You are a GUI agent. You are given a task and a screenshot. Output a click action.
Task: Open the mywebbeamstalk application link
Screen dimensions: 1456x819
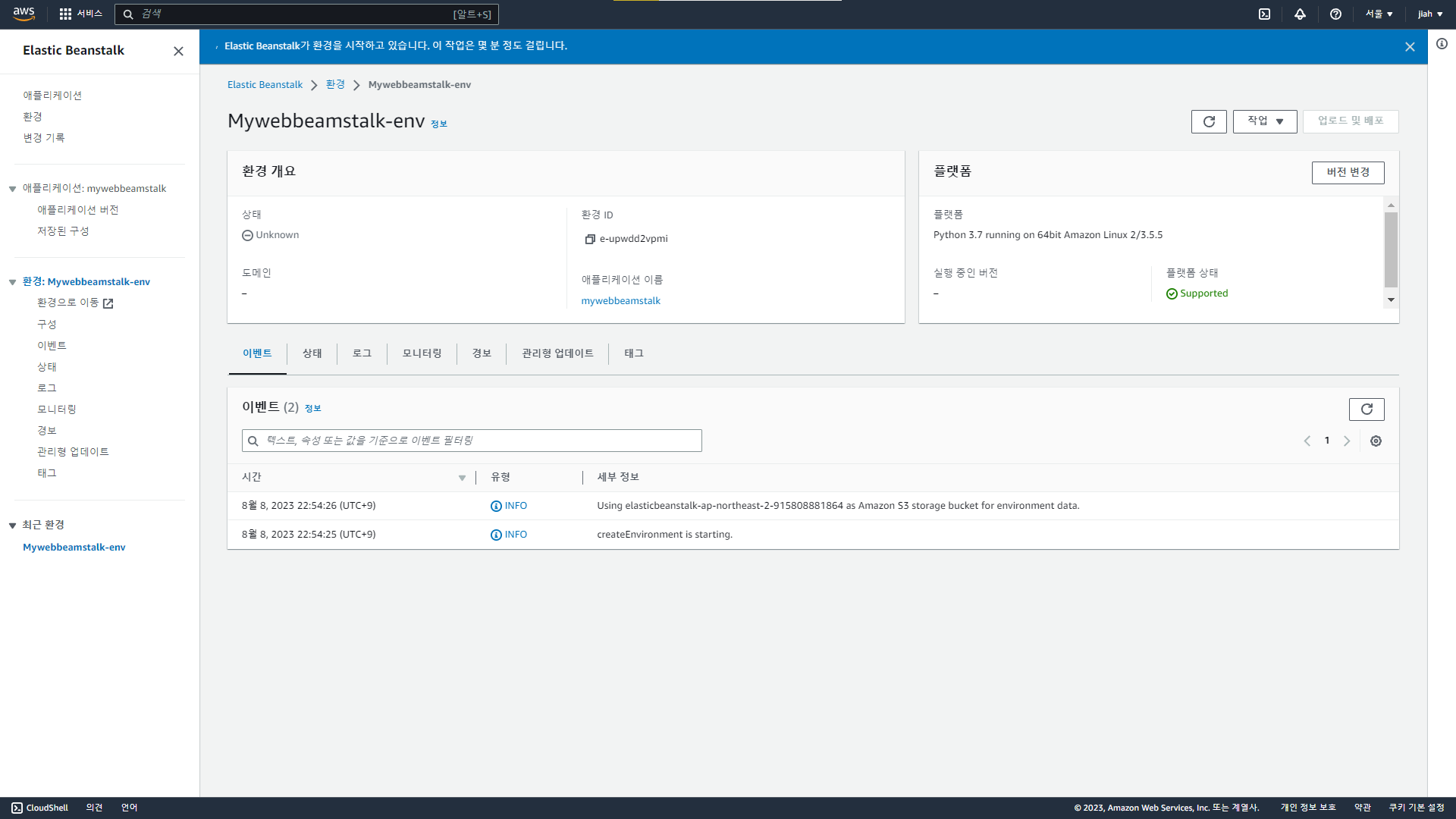click(620, 301)
